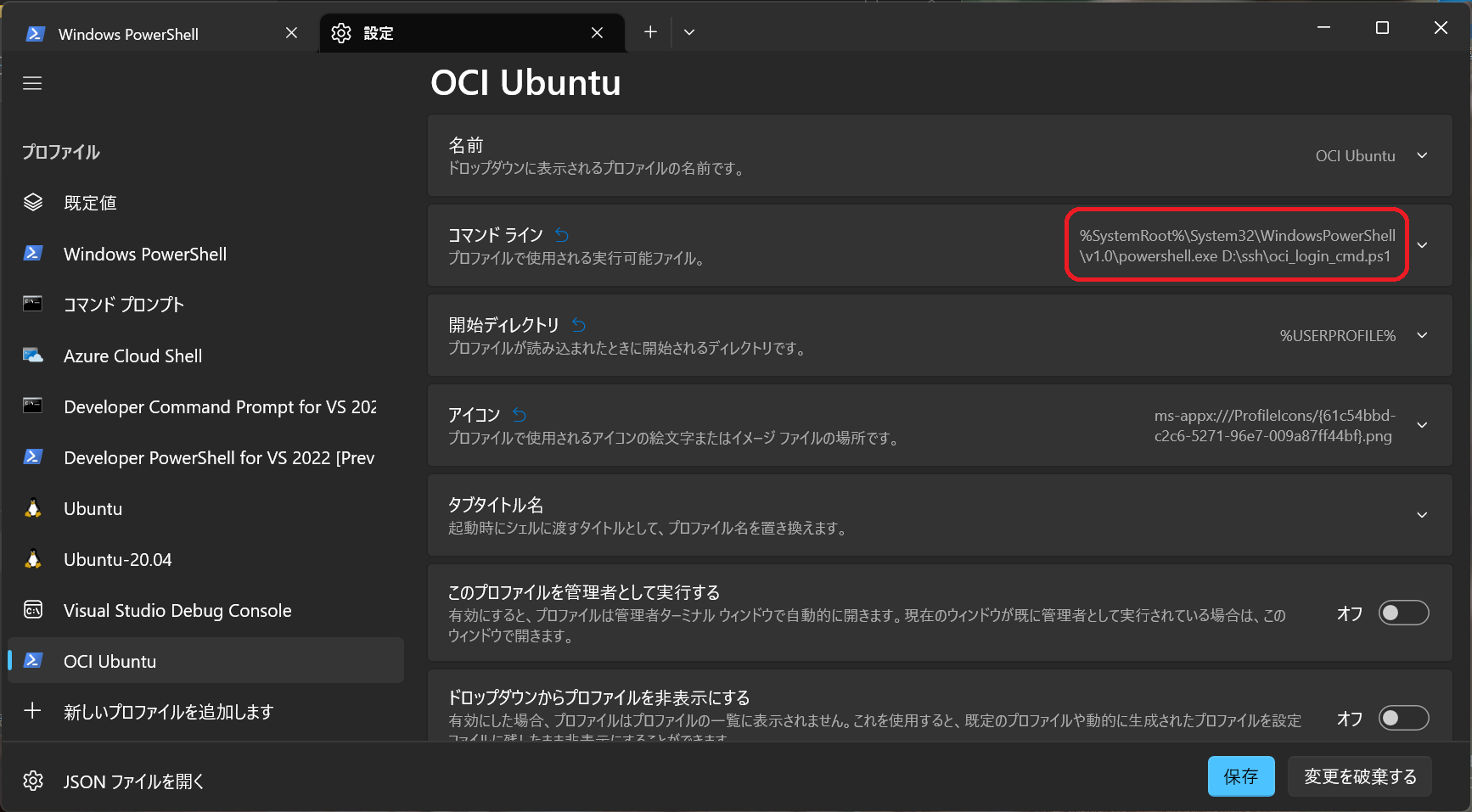
Task: Open the コマンド プロンプト profile
Action: coord(205,305)
